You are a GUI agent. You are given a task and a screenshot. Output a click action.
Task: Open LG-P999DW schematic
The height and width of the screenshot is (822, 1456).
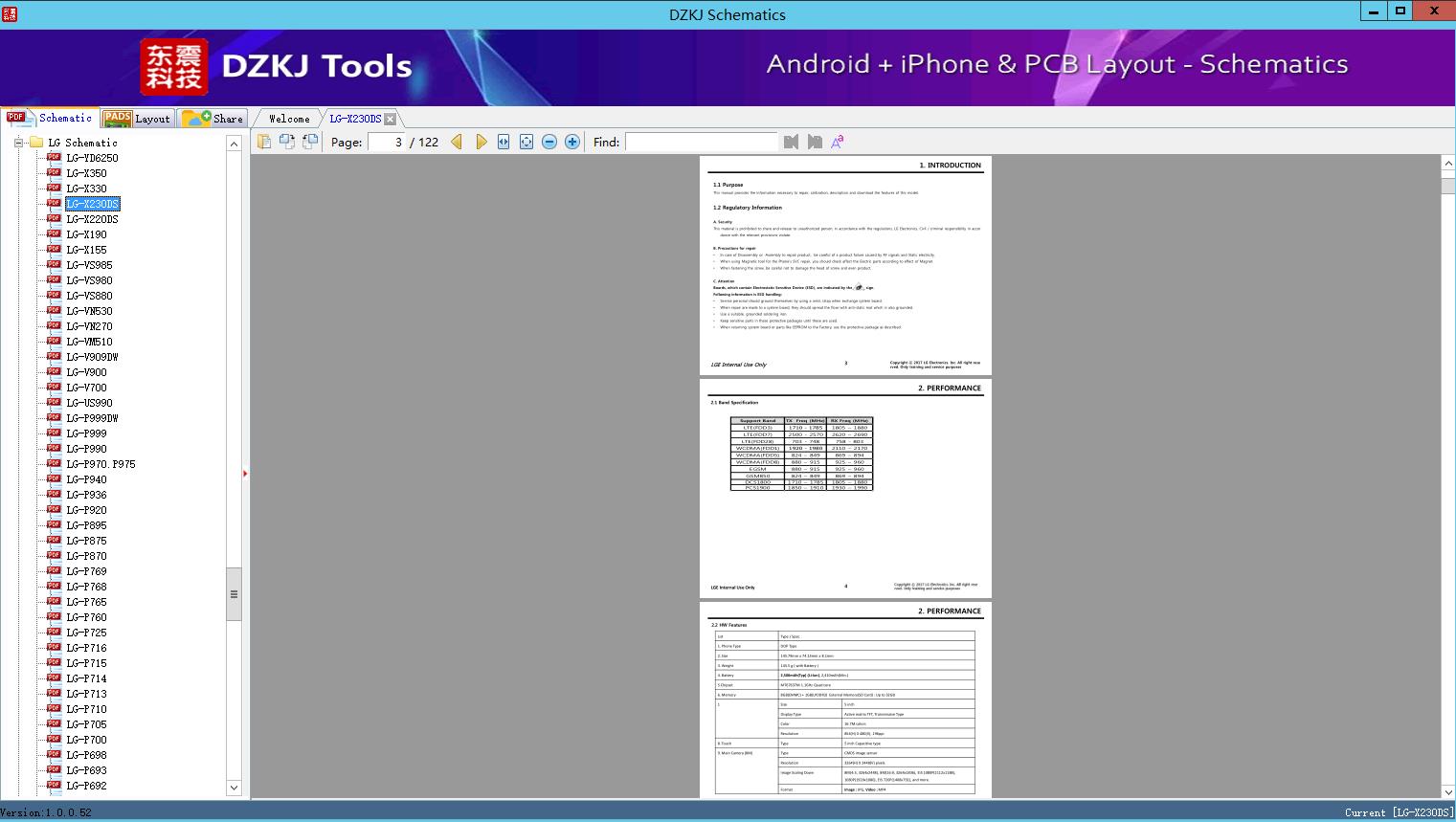[92, 418]
